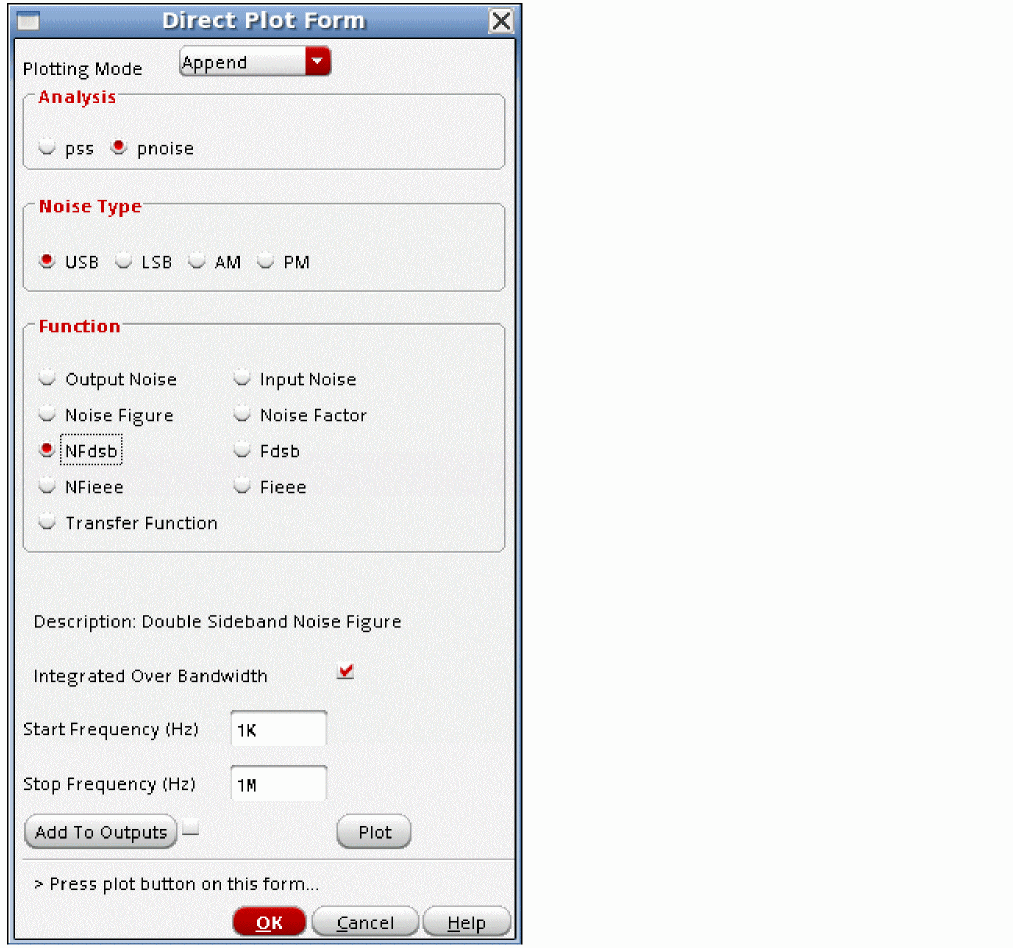This screenshot has width=1013, height=948.
Task: Click the Stop Frequency input field
Action: [278, 784]
